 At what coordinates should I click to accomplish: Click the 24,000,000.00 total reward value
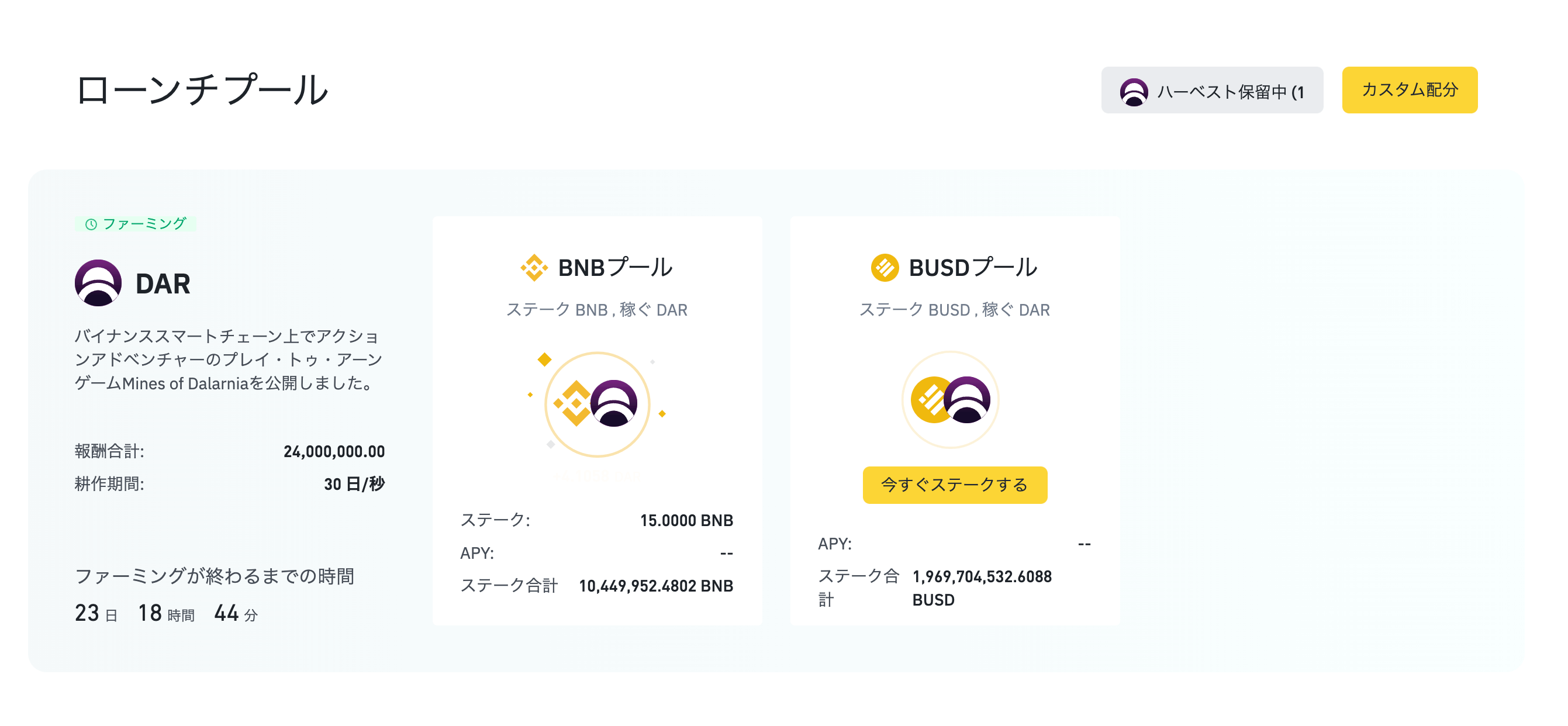[x=334, y=451]
